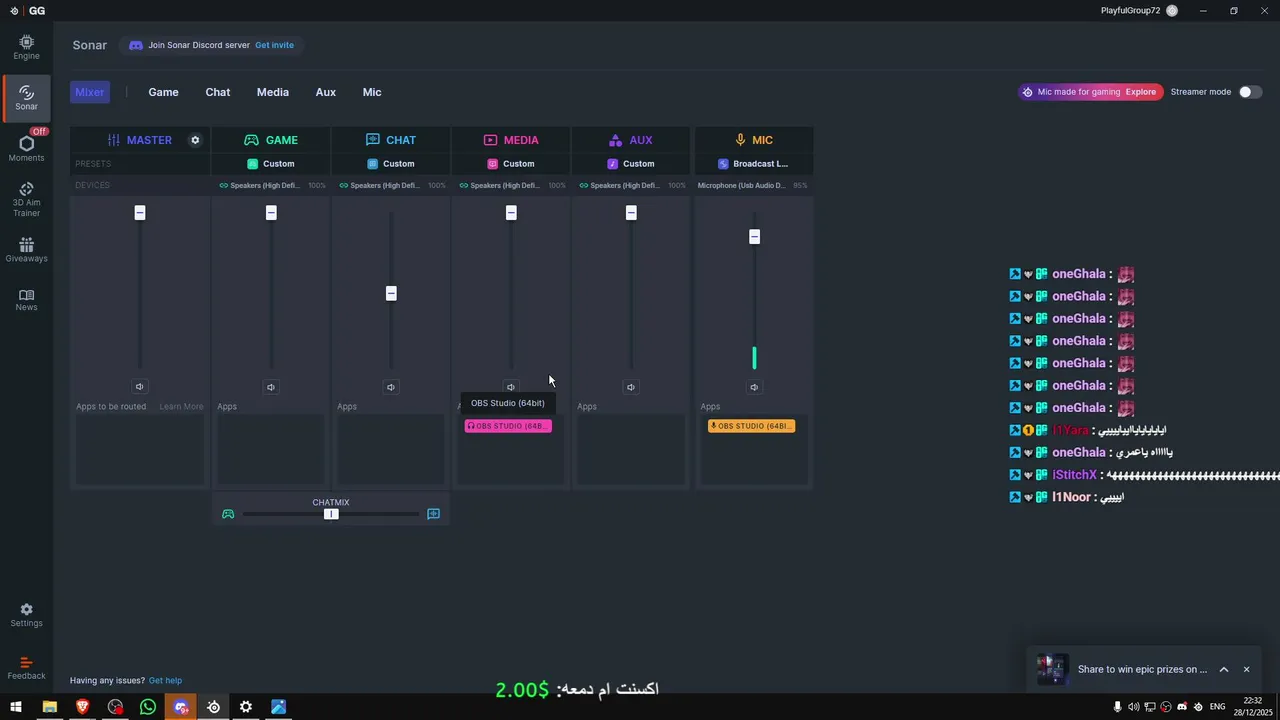Mute the Master channel
The image size is (1280, 720).
click(140, 387)
